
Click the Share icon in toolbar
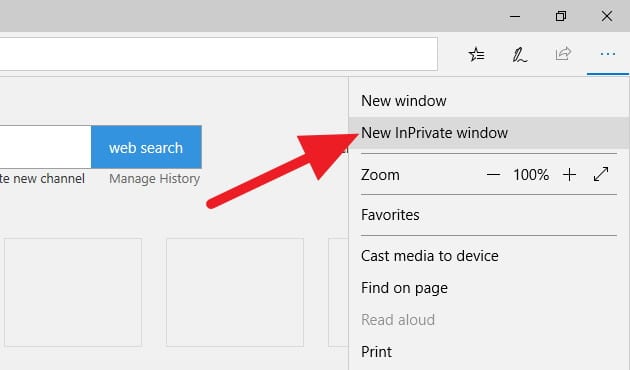point(563,53)
